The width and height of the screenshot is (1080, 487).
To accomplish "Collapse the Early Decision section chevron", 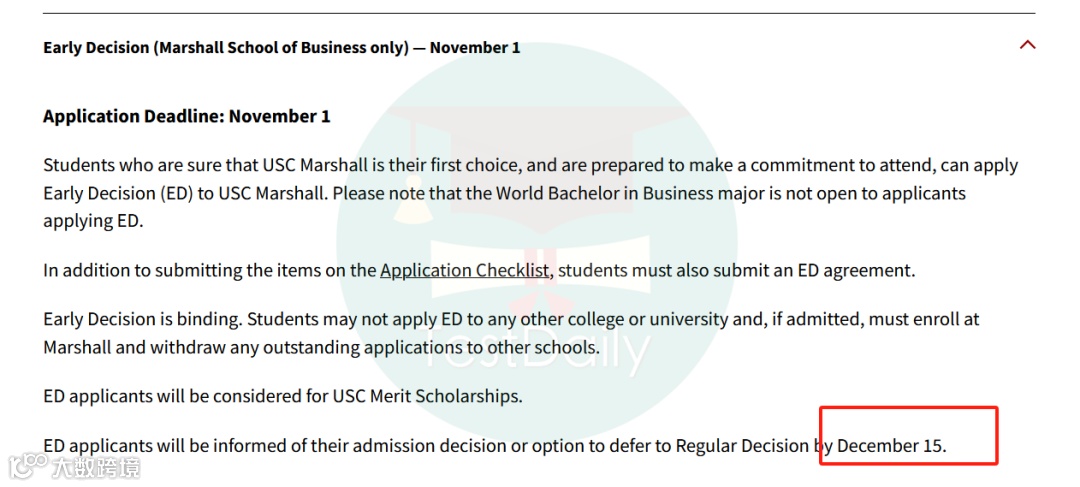I will [1027, 45].
